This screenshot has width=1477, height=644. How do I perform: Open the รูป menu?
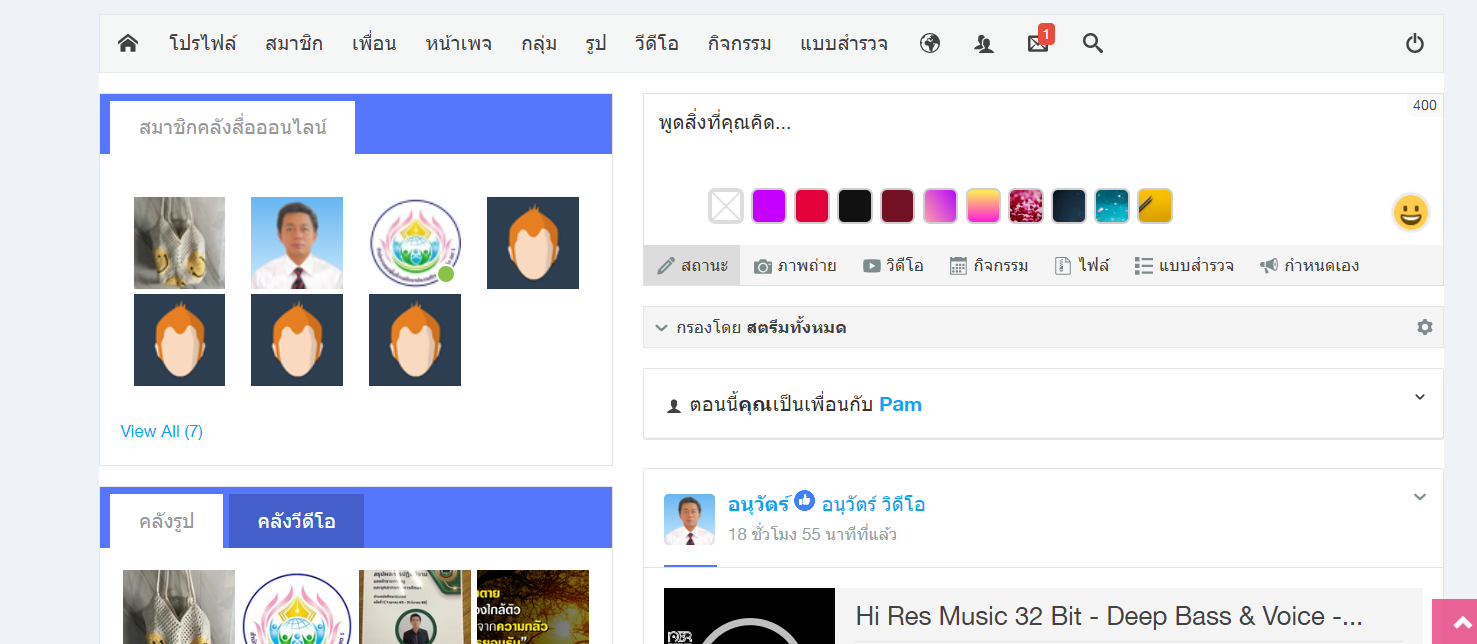(596, 43)
